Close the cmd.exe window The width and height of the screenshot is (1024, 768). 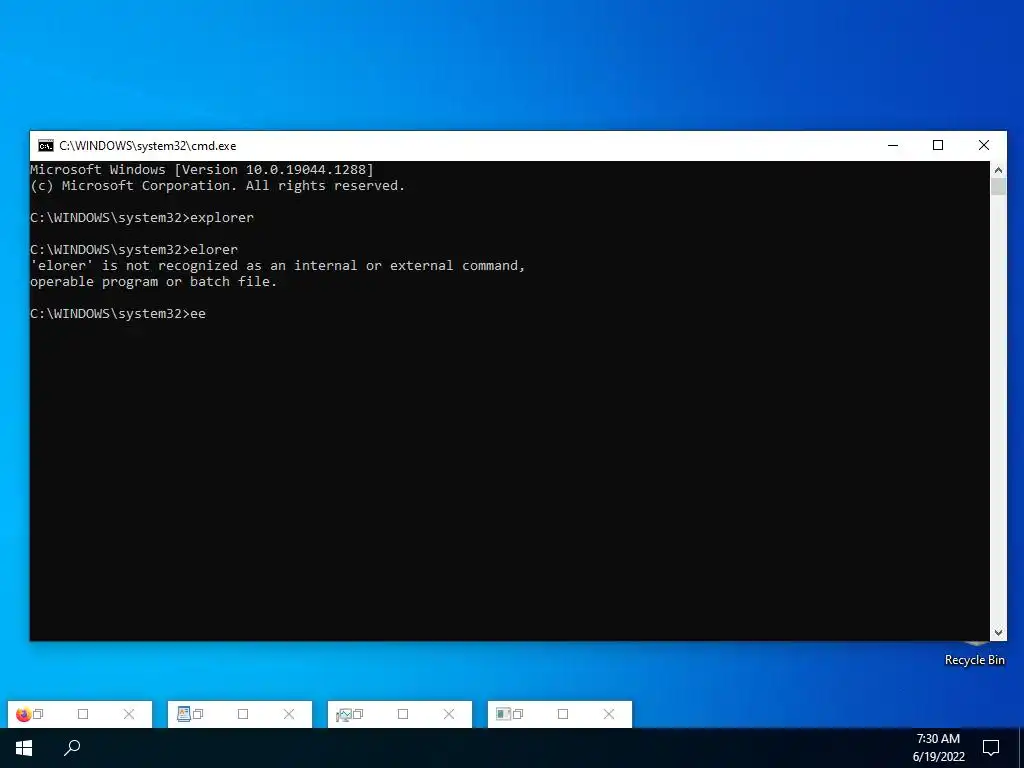(984, 145)
